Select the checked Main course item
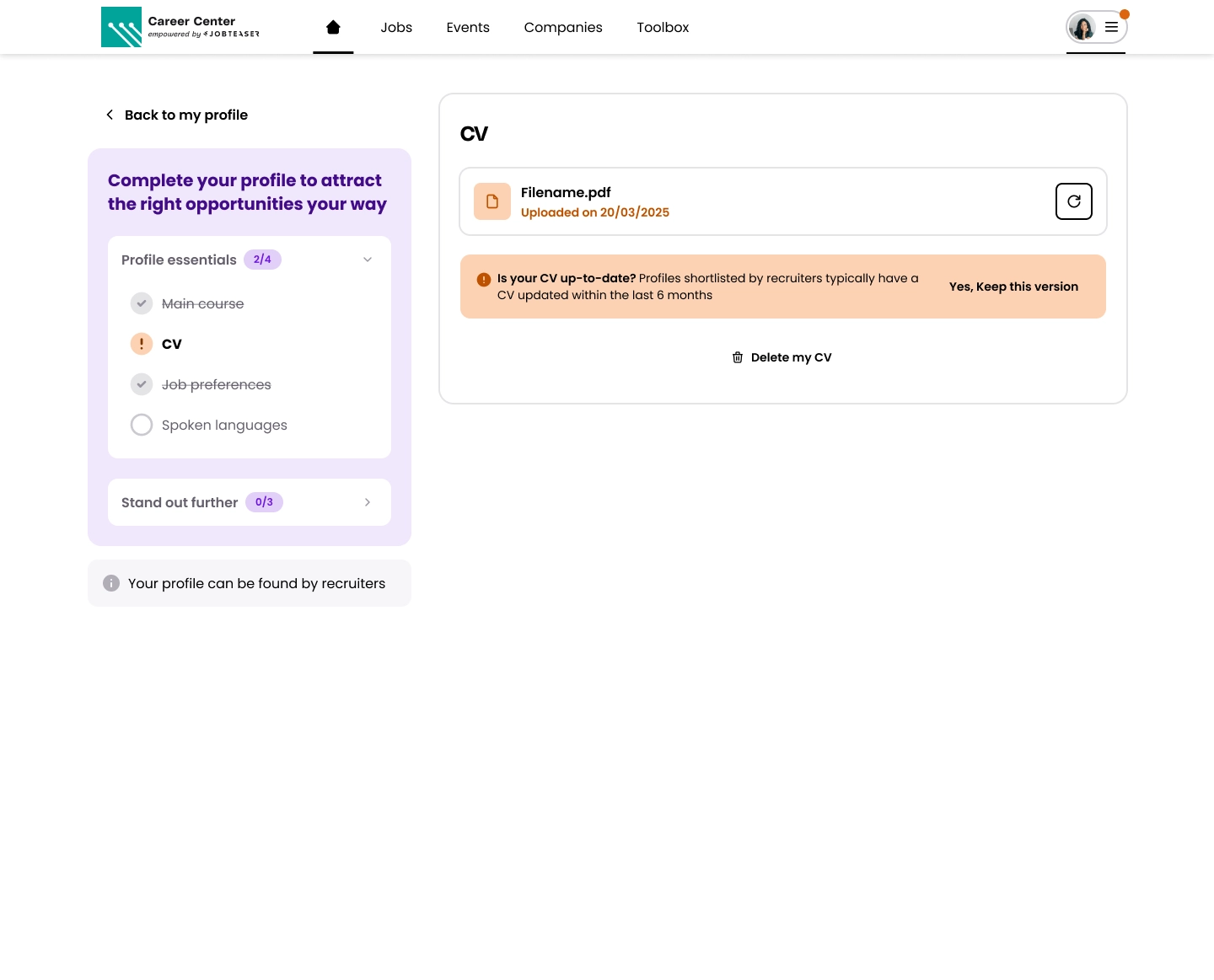 click(202, 303)
